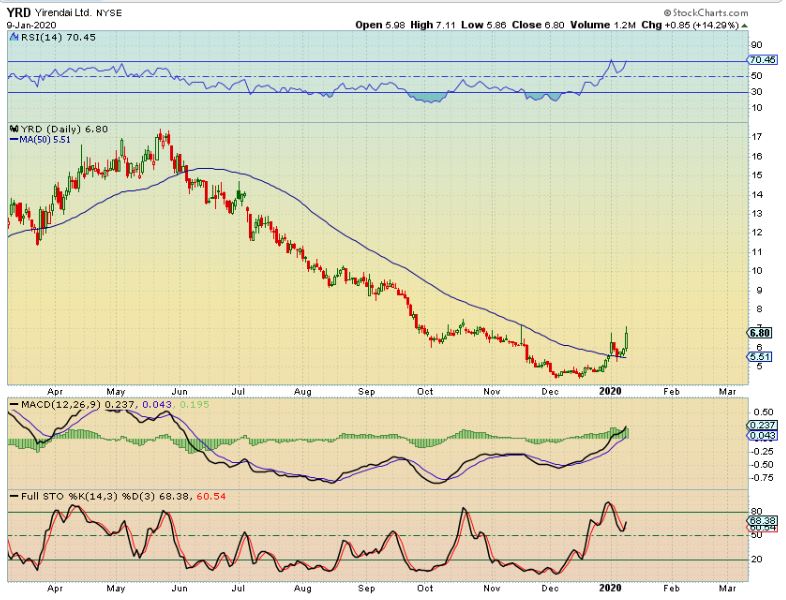Click the 5.51 moving-average tag on price axis
Screen dimensions: 786x600
click(760, 357)
